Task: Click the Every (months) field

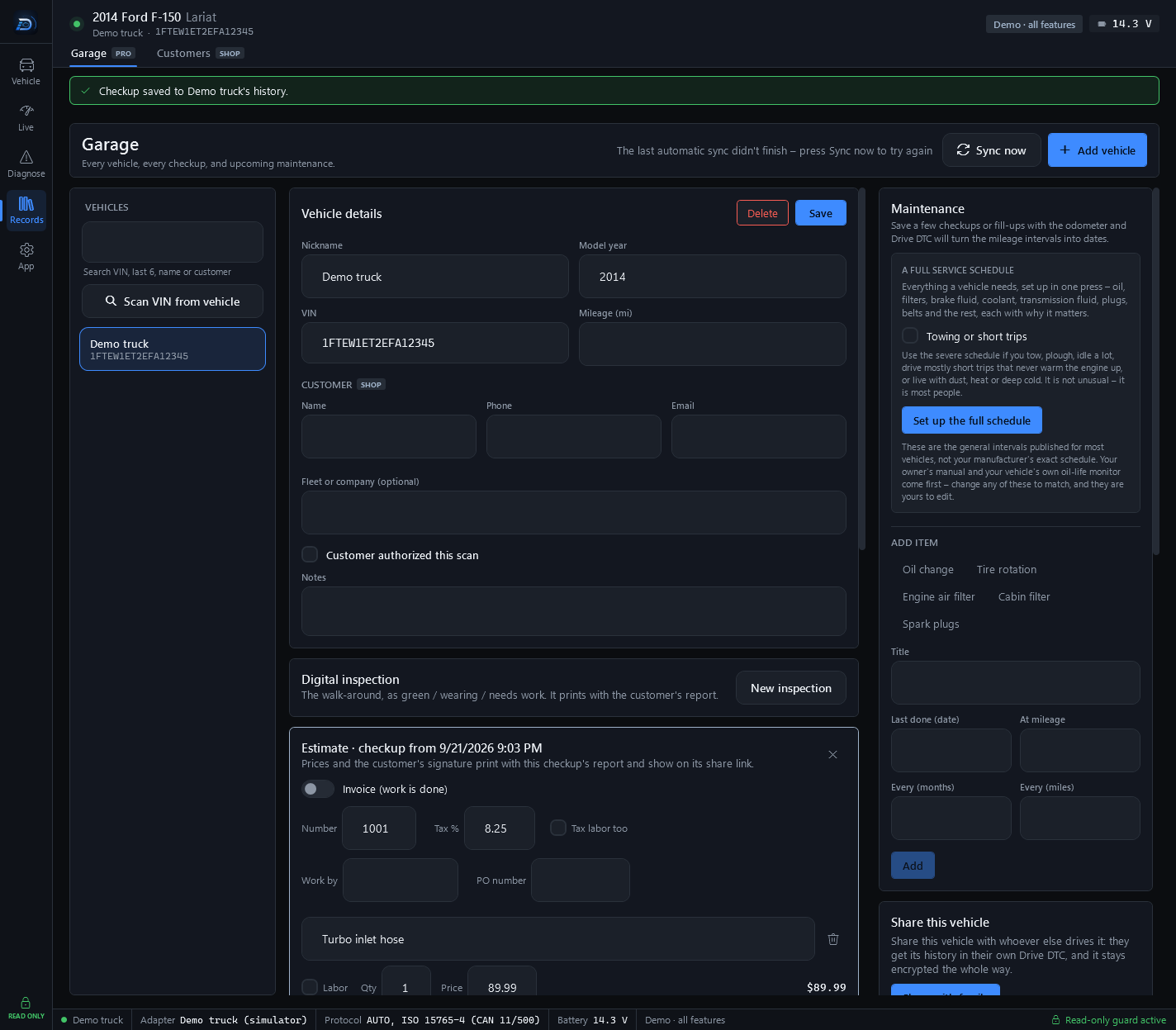Action: [x=951, y=819]
